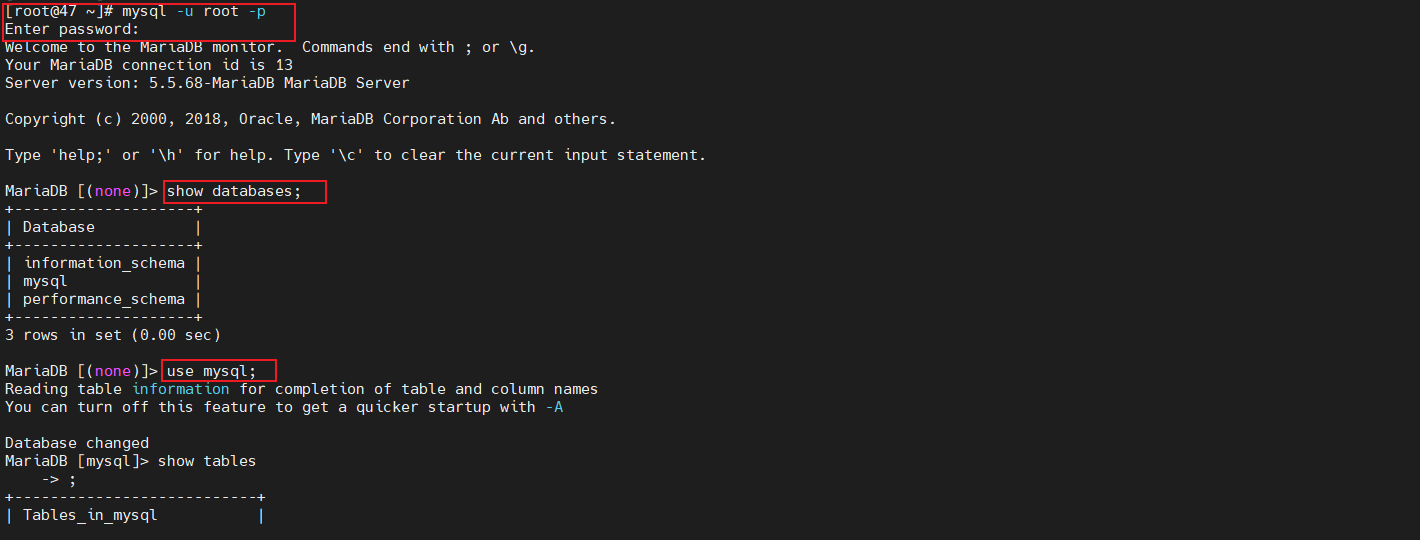This screenshot has width=1420, height=540.
Task: Click the "Database" column header in the table
Action: coord(59,227)
